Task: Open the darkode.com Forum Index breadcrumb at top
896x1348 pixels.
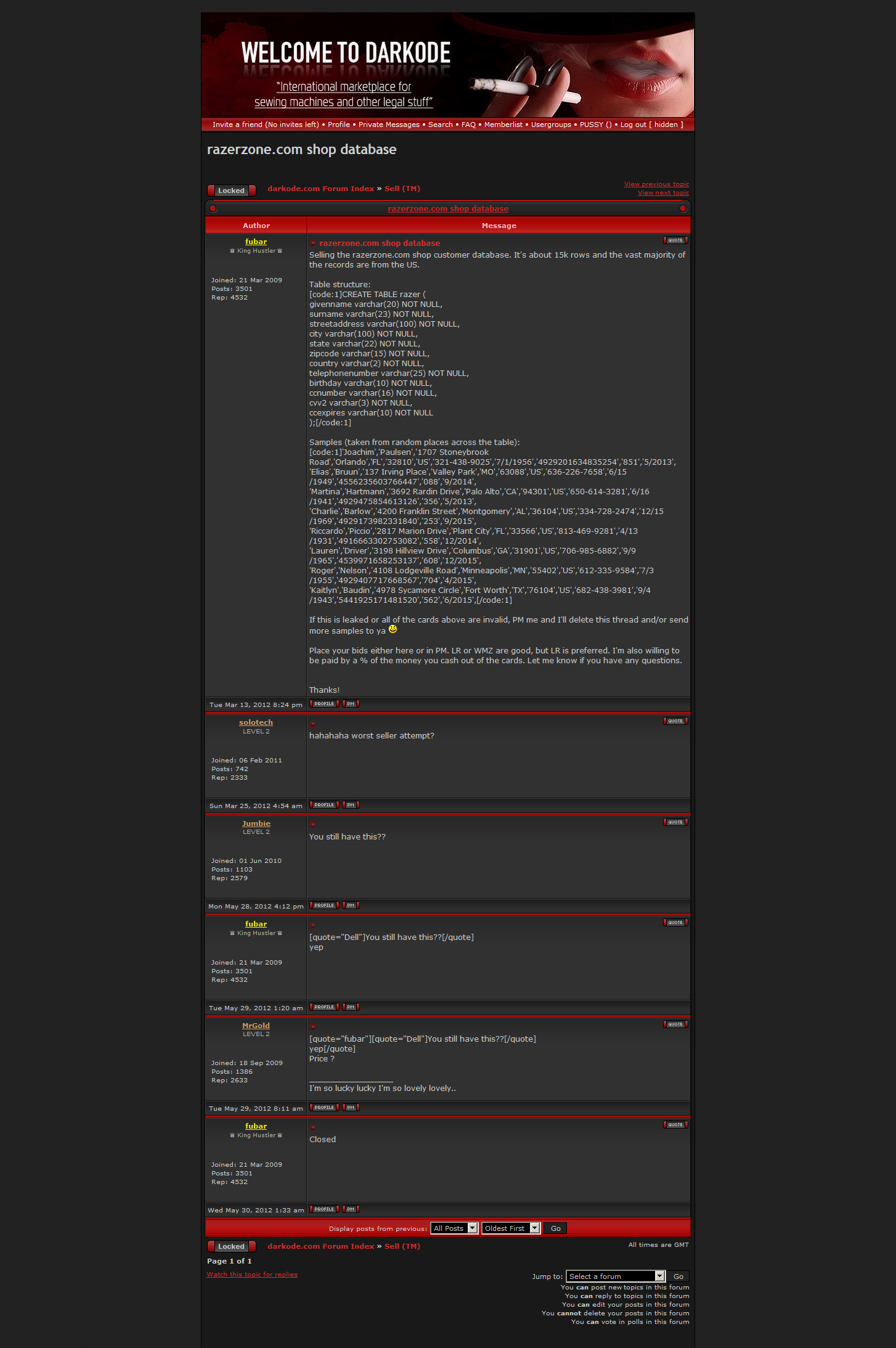Action: (x=320, y=189)
